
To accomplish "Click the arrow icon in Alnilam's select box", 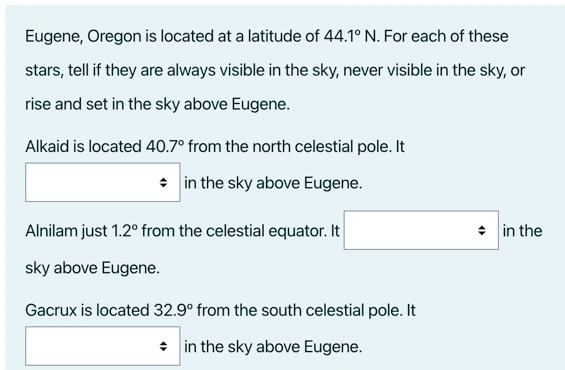I will pyautogui.click(x=482, y=231).
